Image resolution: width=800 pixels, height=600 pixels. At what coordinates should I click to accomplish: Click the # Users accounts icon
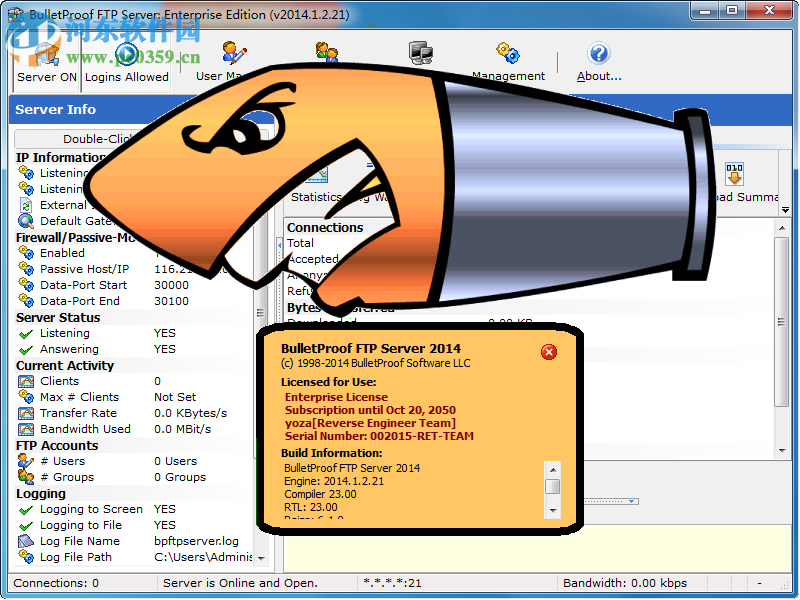click(25, 461)
